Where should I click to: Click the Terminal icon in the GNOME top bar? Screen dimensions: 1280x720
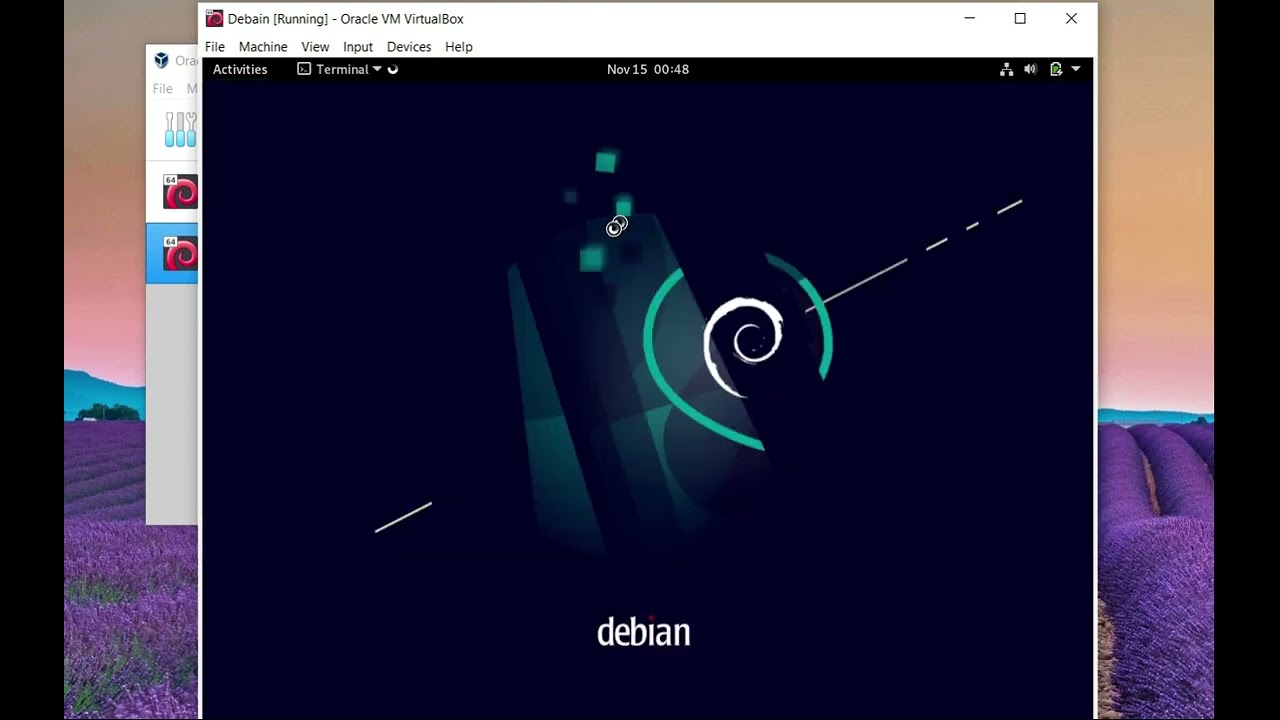304,69
